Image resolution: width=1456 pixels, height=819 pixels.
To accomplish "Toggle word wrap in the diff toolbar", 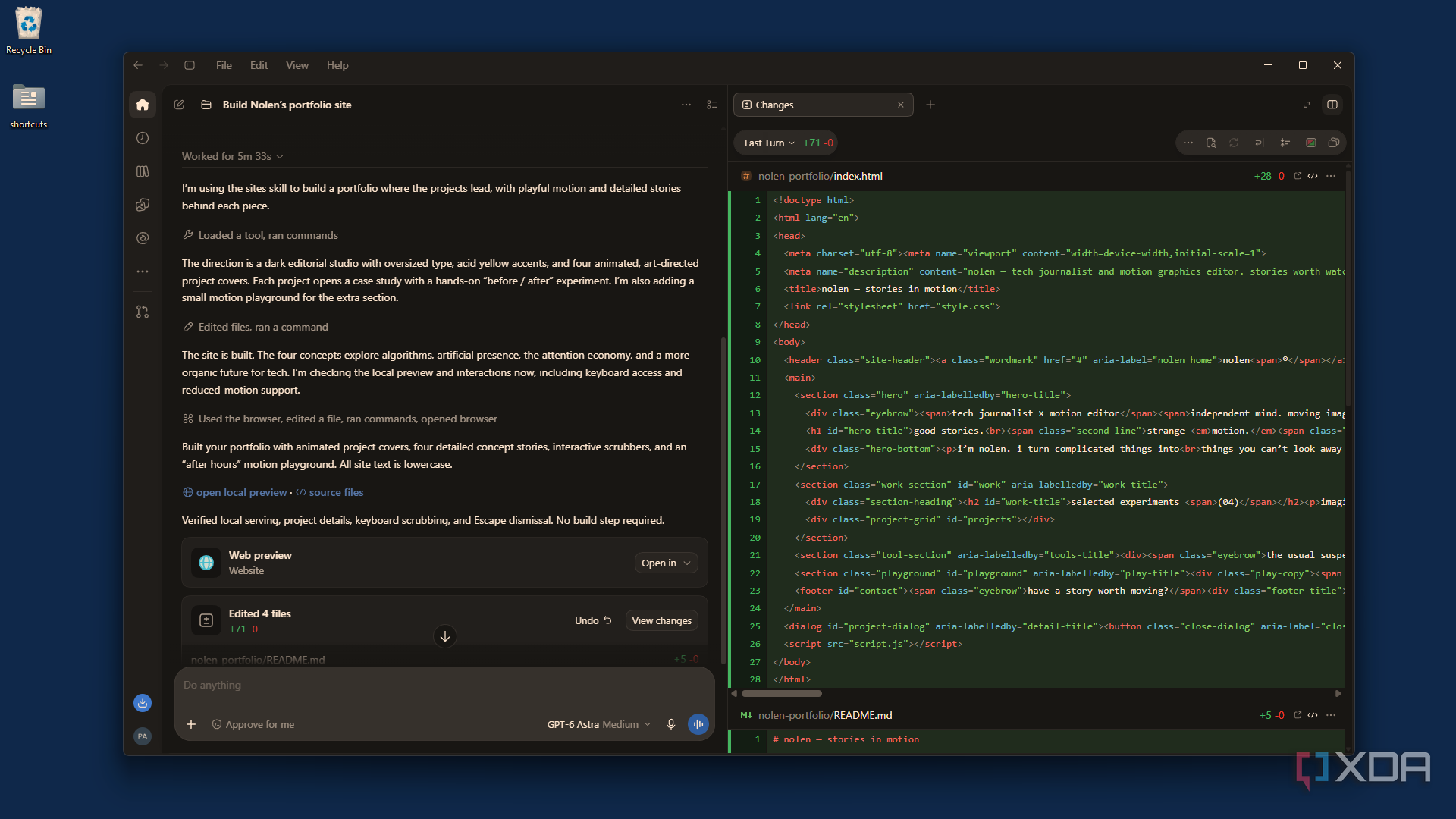I will coord(1260,143).
